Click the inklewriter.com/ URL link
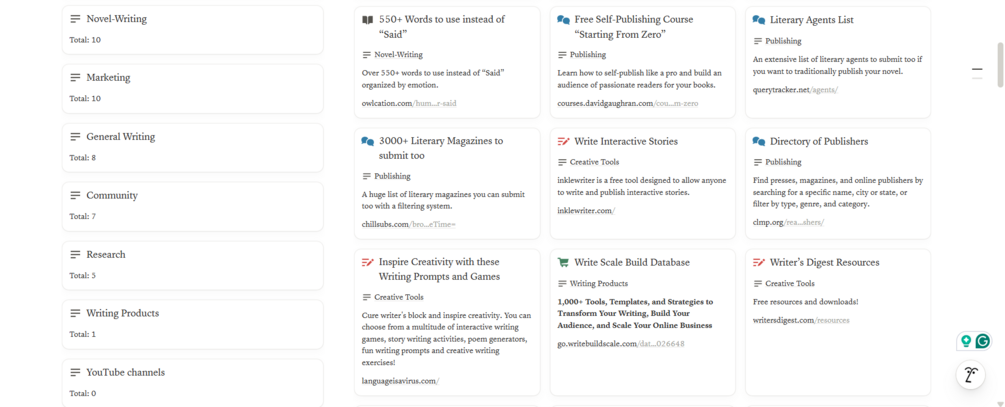The width and height of the screenshot is (1005, 407). [586, 210]
